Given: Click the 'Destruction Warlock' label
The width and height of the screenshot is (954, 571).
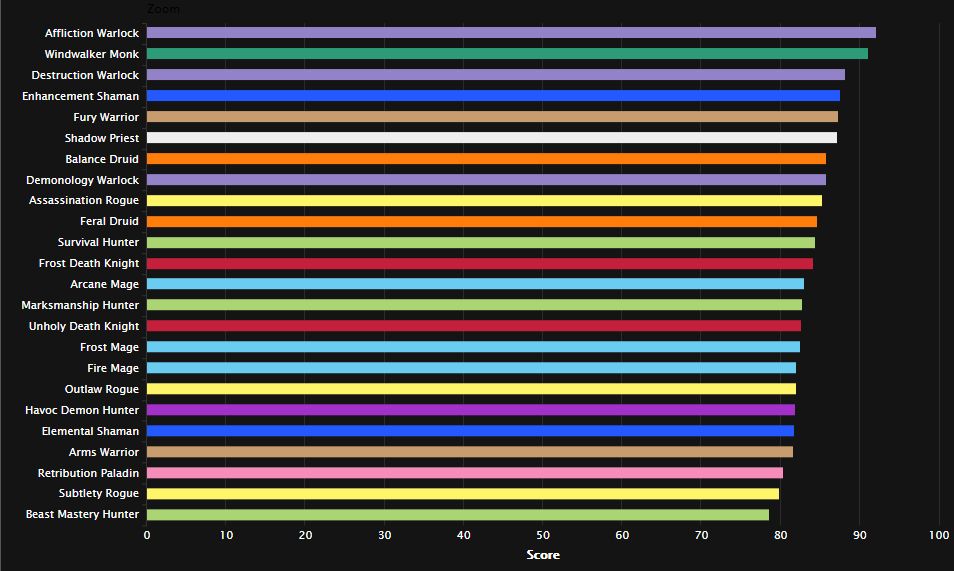Looking at the screenshot, I should [85, 75].
